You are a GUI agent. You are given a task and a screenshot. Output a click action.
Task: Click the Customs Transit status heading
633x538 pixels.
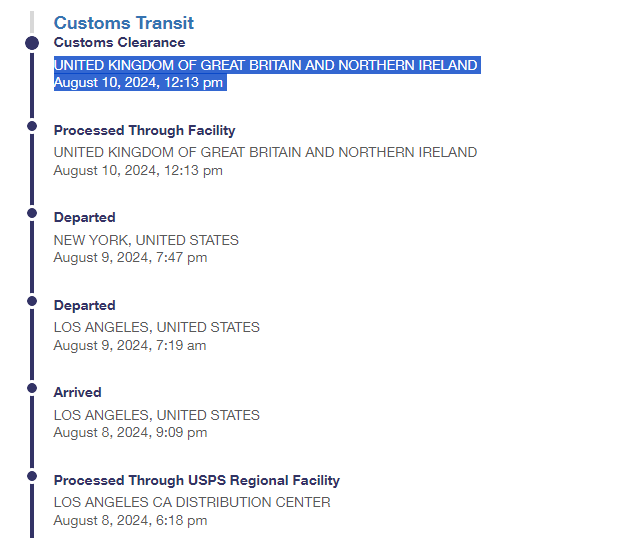click(x=123, y=22)
